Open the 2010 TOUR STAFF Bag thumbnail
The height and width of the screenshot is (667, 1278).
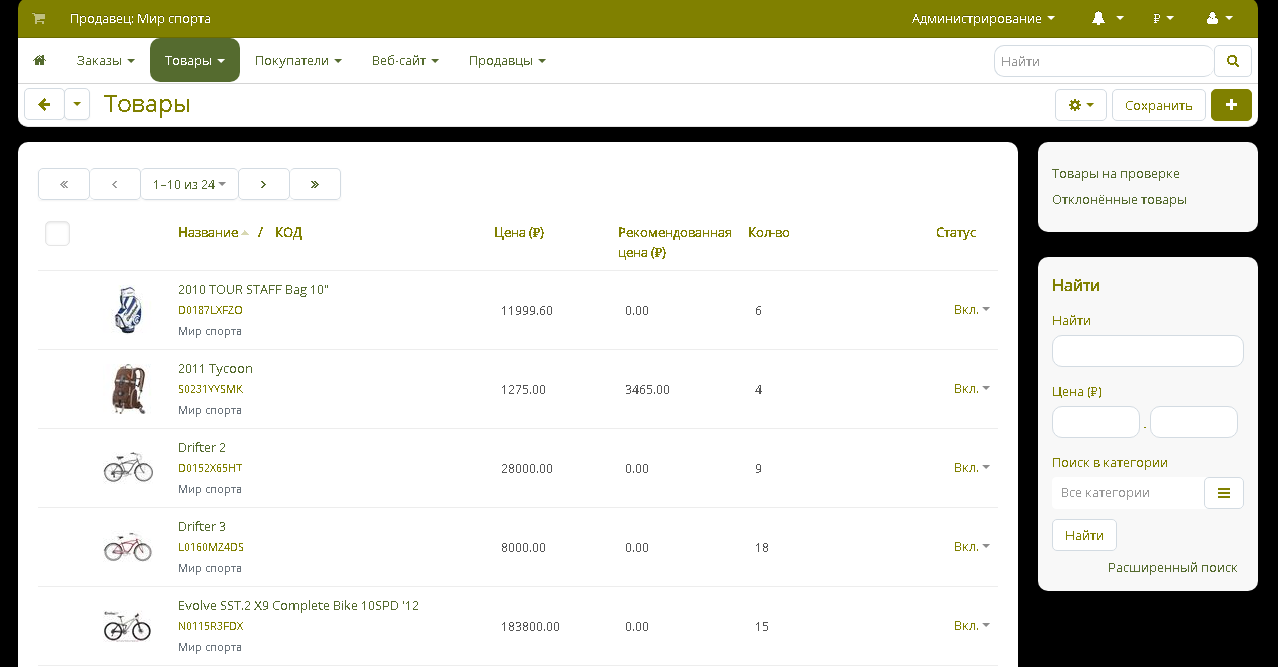click(129, 310)
